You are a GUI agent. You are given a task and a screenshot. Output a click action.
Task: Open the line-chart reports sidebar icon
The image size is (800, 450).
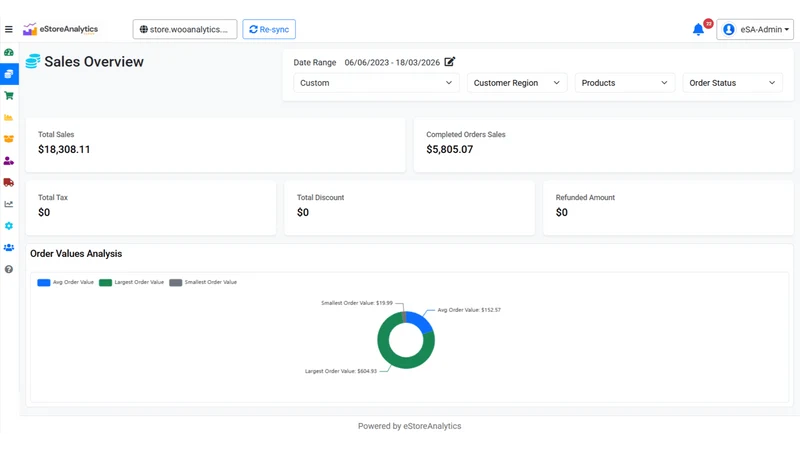[9, 204]
